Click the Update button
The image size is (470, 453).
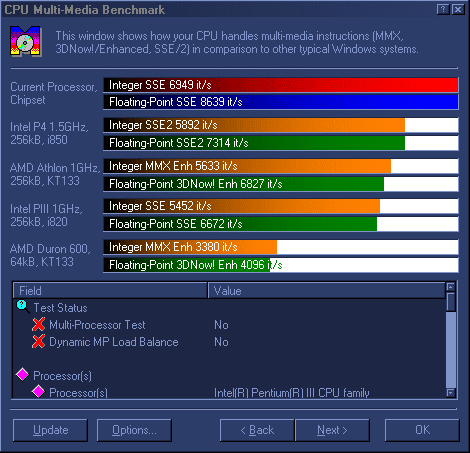point(50,430)
